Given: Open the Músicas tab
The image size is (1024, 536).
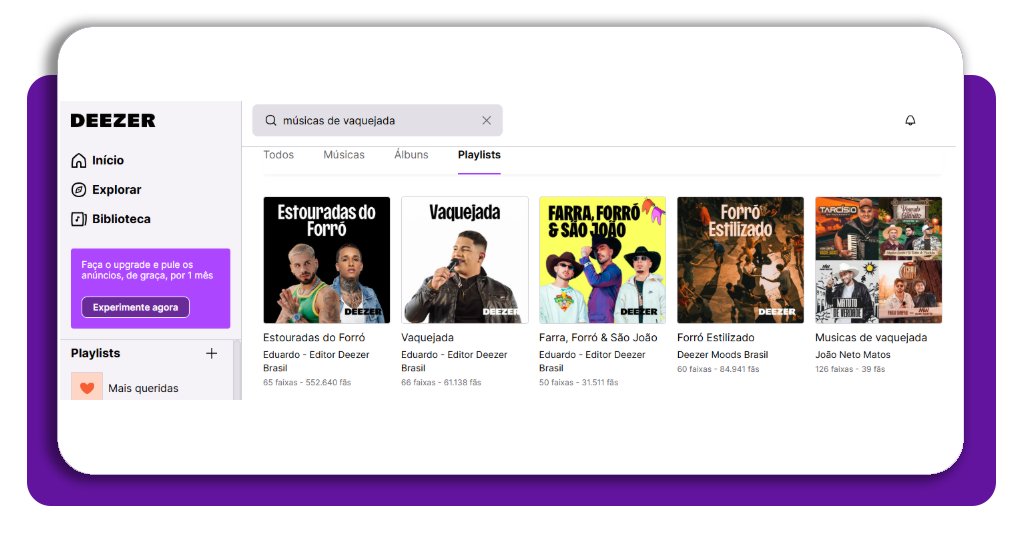Looking at the screenshot, I should pos(344,155).
